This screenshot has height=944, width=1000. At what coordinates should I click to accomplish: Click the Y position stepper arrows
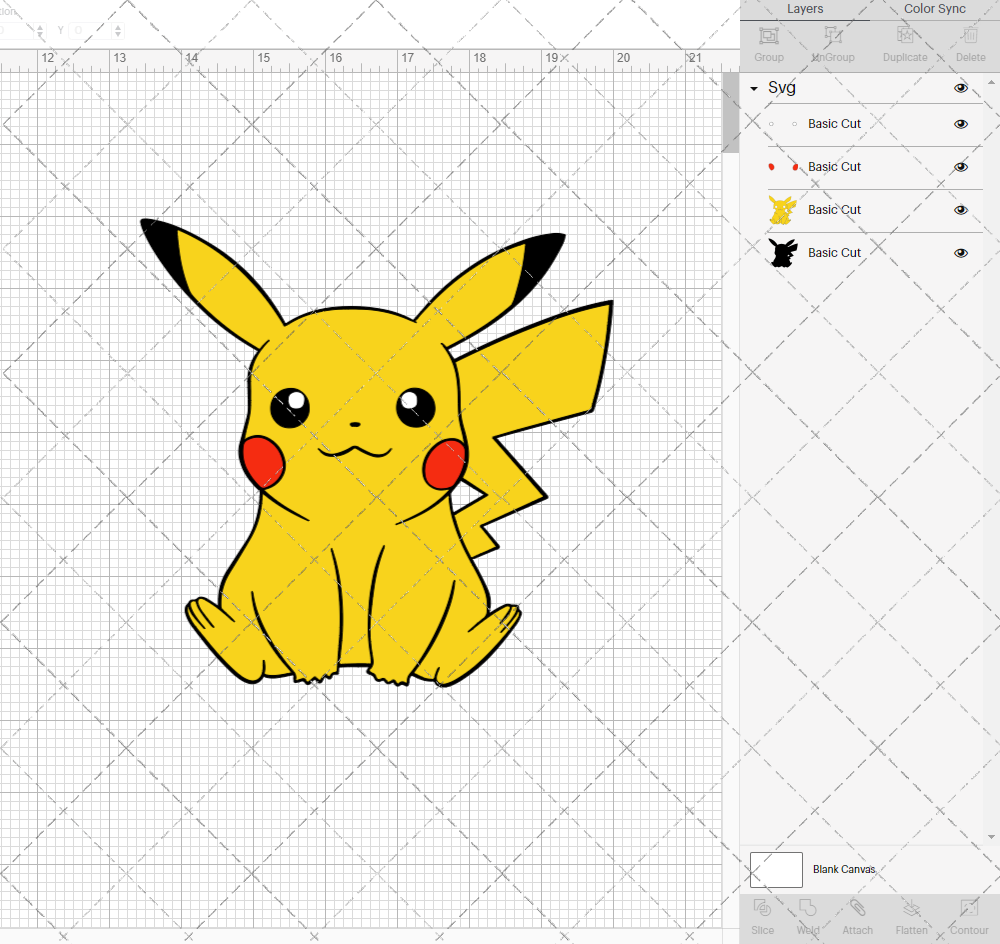117,30
